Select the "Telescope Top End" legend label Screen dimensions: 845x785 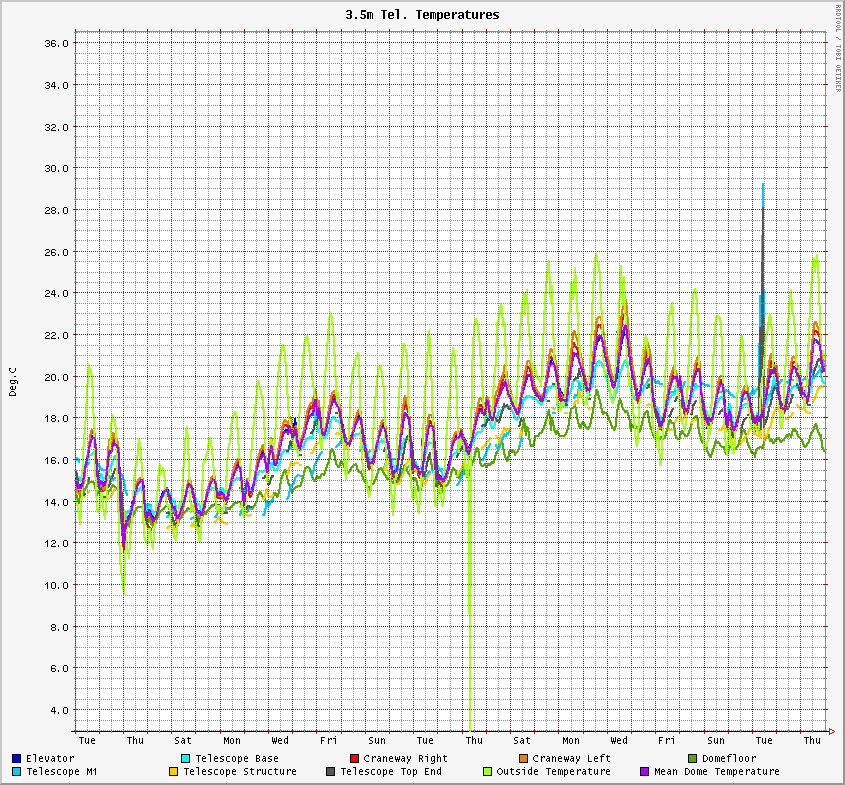pos(390,772)
